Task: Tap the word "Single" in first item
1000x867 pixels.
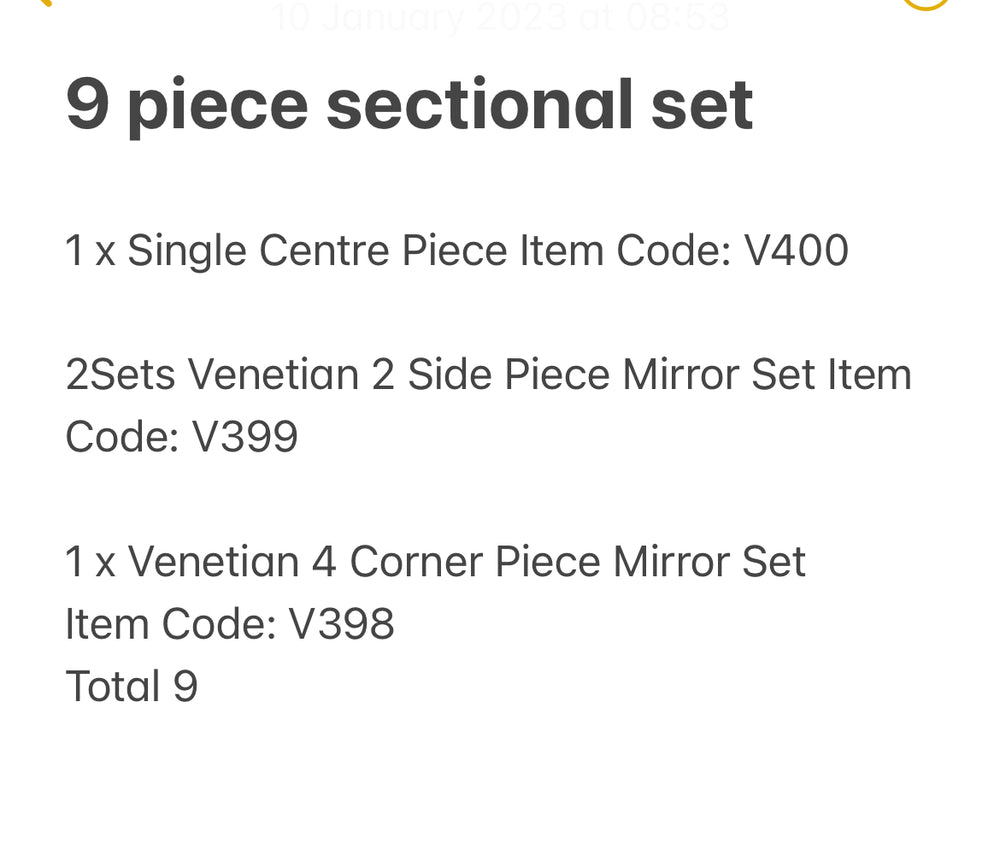Action: (x=187, y=250)
